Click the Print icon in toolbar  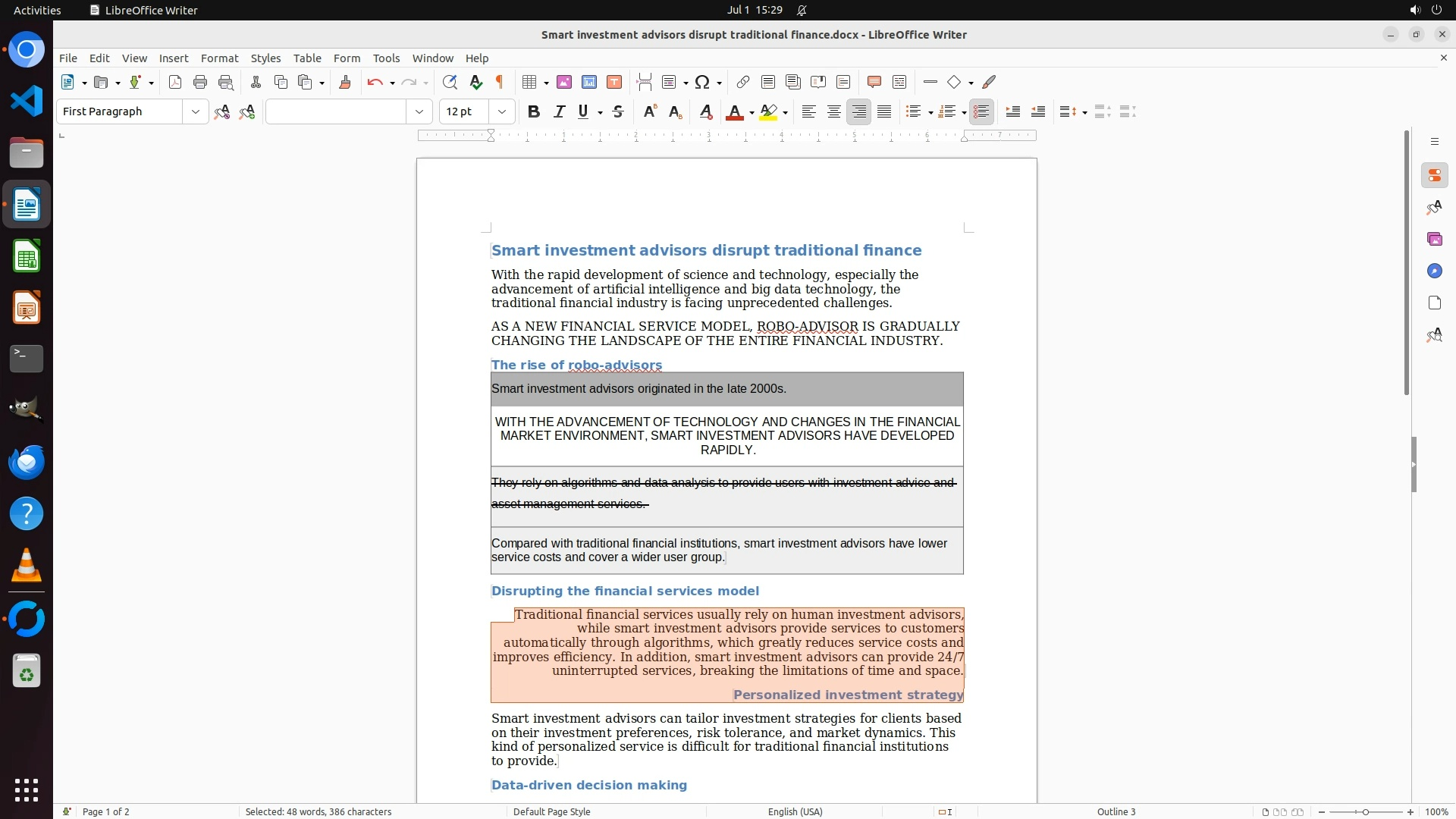click(x=200, y=83)
